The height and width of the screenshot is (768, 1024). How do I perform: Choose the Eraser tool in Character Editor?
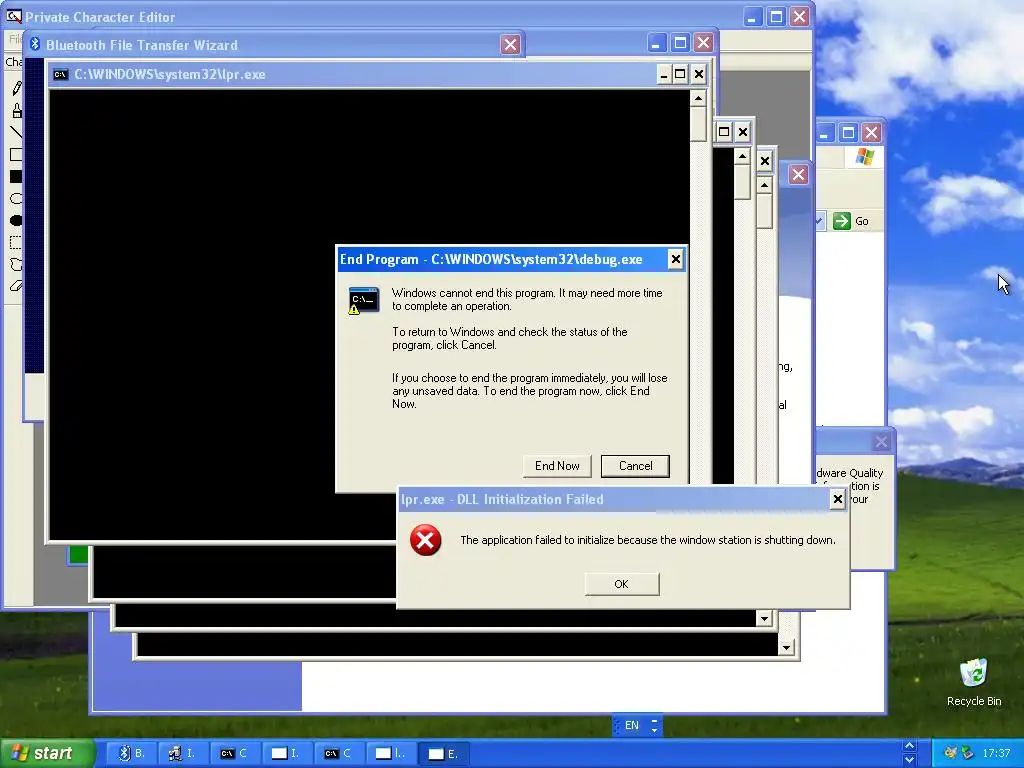click(16, 286)
